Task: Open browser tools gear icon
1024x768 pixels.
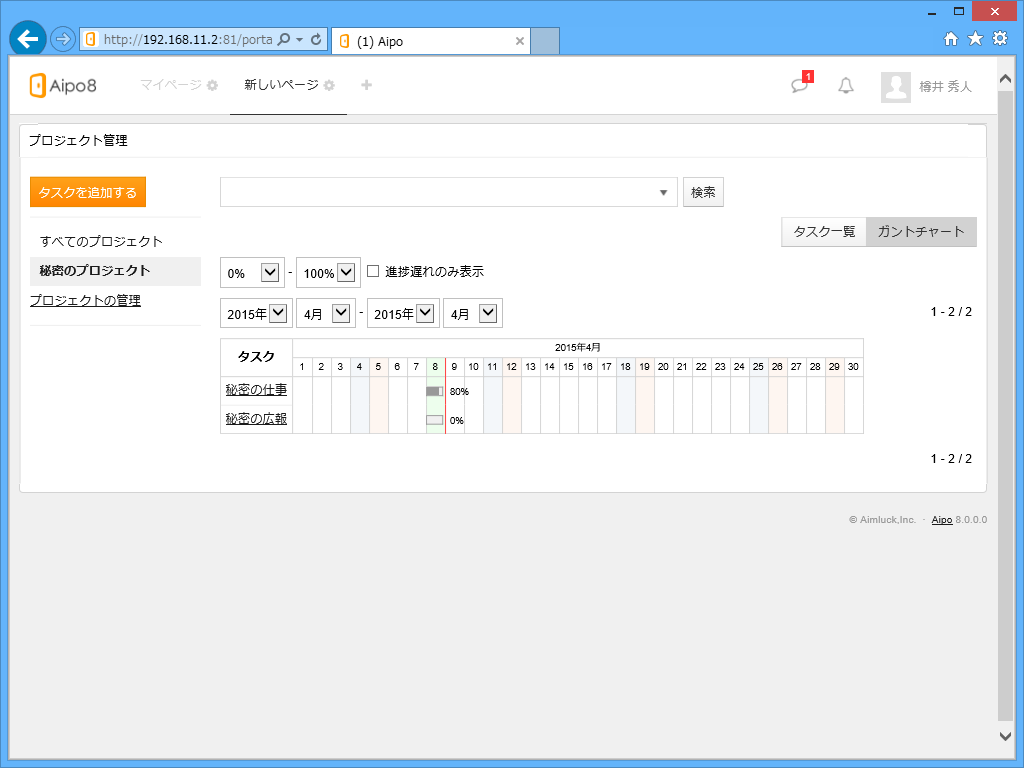Action: [1000, 39]
